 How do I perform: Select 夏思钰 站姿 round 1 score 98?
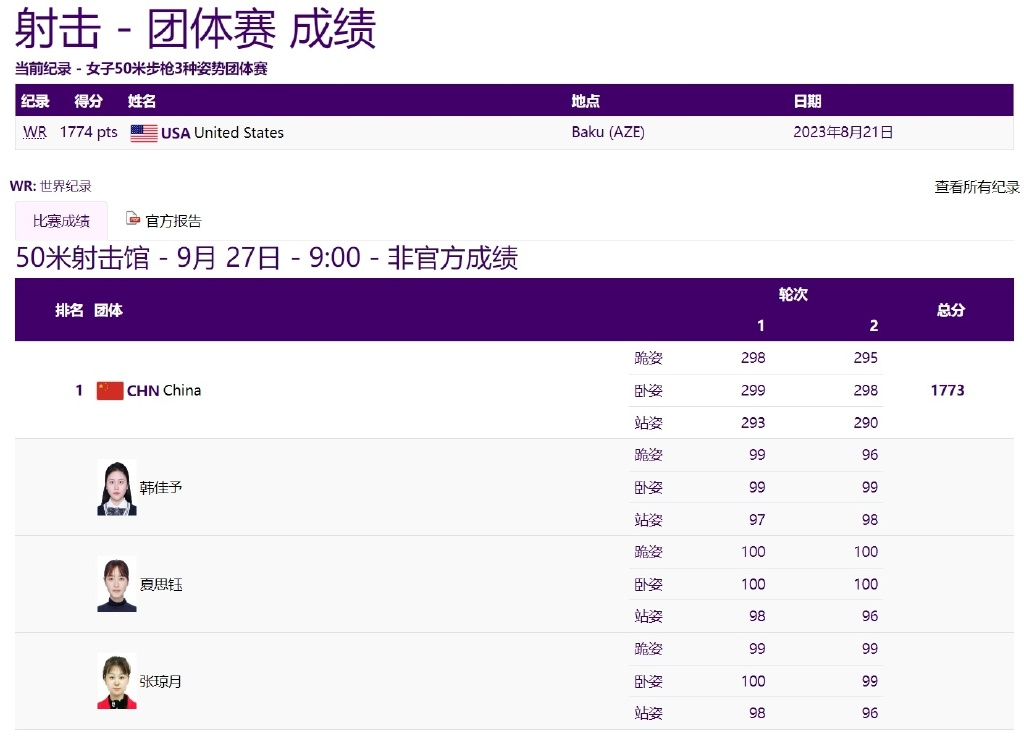click(x=757, y=616)
